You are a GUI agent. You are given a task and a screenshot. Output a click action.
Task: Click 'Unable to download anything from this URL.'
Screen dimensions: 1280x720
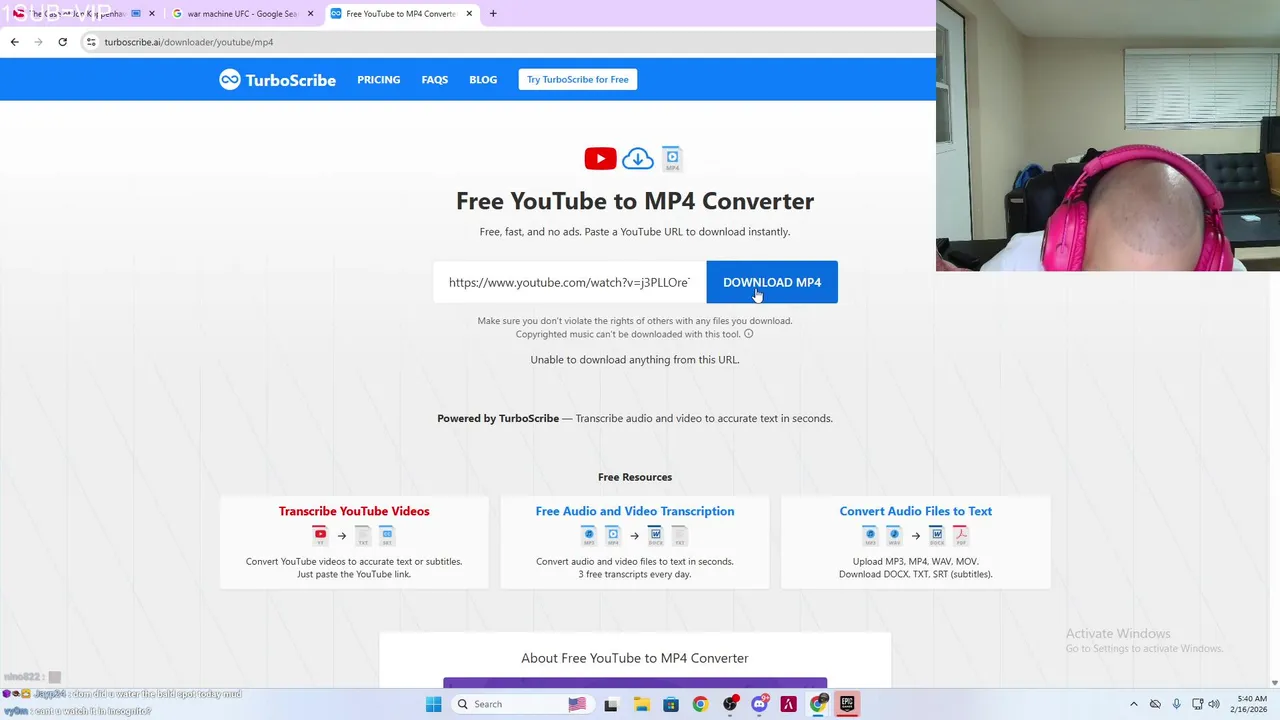coord(634,360)
